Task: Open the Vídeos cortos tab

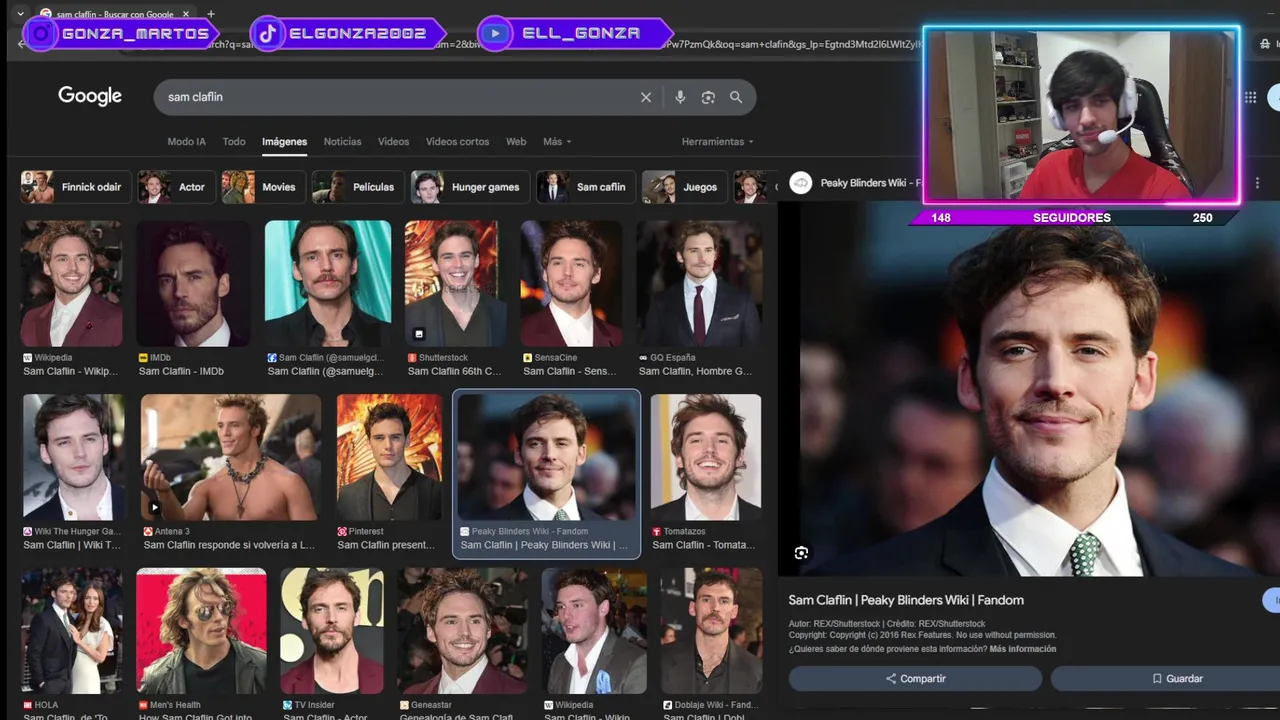Action: tap(457, 141)
